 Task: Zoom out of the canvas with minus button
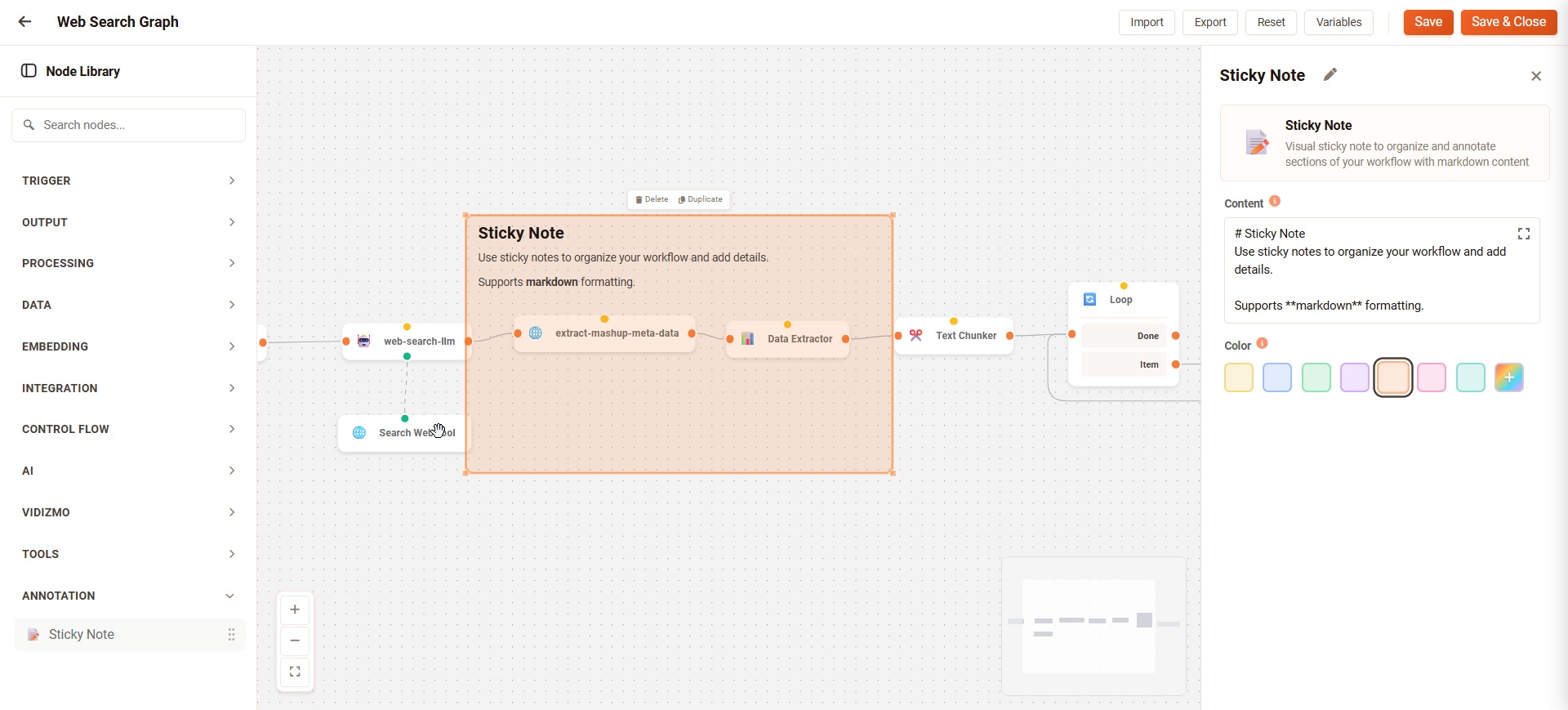[x=295, y=641]
